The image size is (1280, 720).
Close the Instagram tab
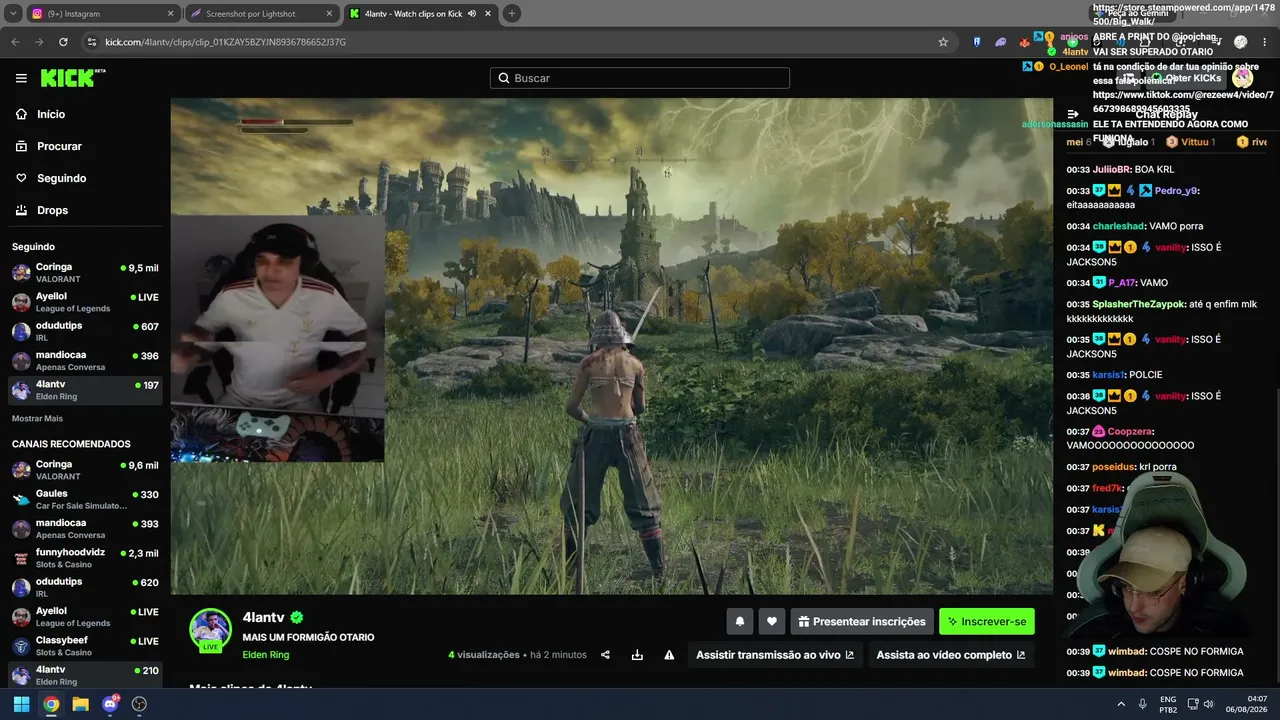pyautogui.click(x=170, y=14)
